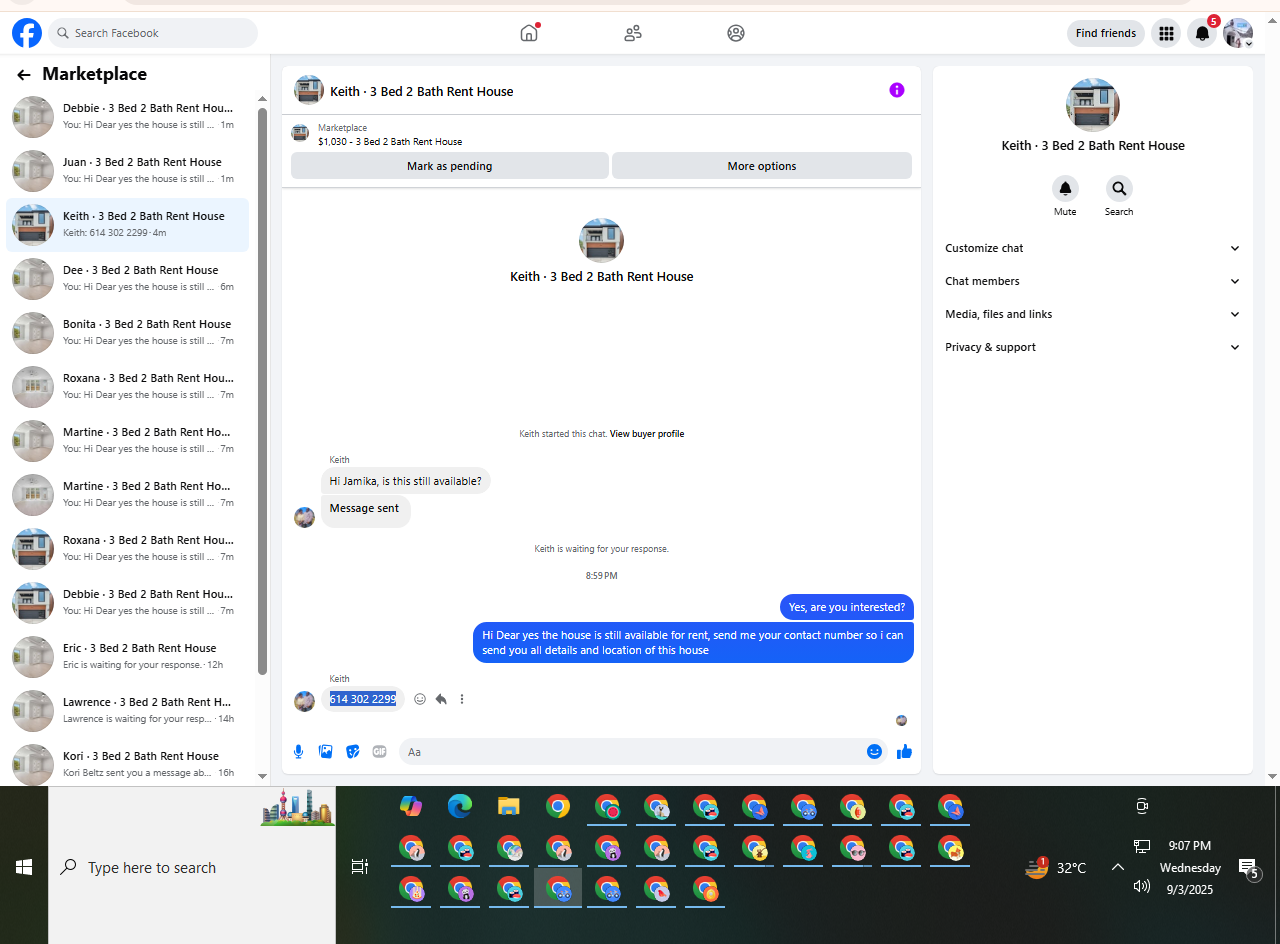Image resolution: width=1280 pixels, height=944 pixels.
Task: Open the Groups icon in top navigation
Action: pos(736,33)
